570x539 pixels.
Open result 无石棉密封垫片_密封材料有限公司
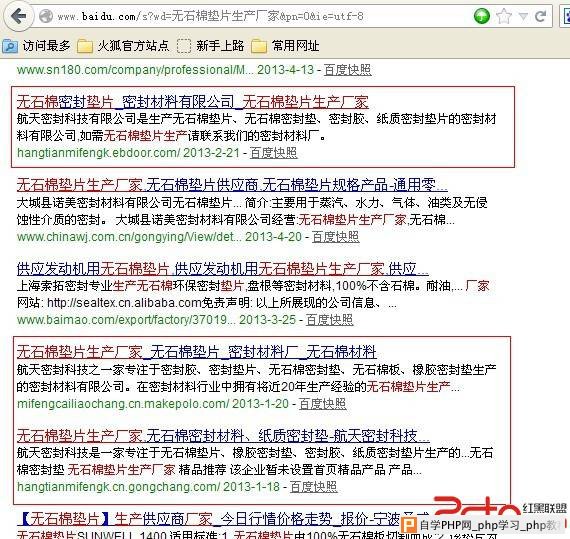point(193,102)
